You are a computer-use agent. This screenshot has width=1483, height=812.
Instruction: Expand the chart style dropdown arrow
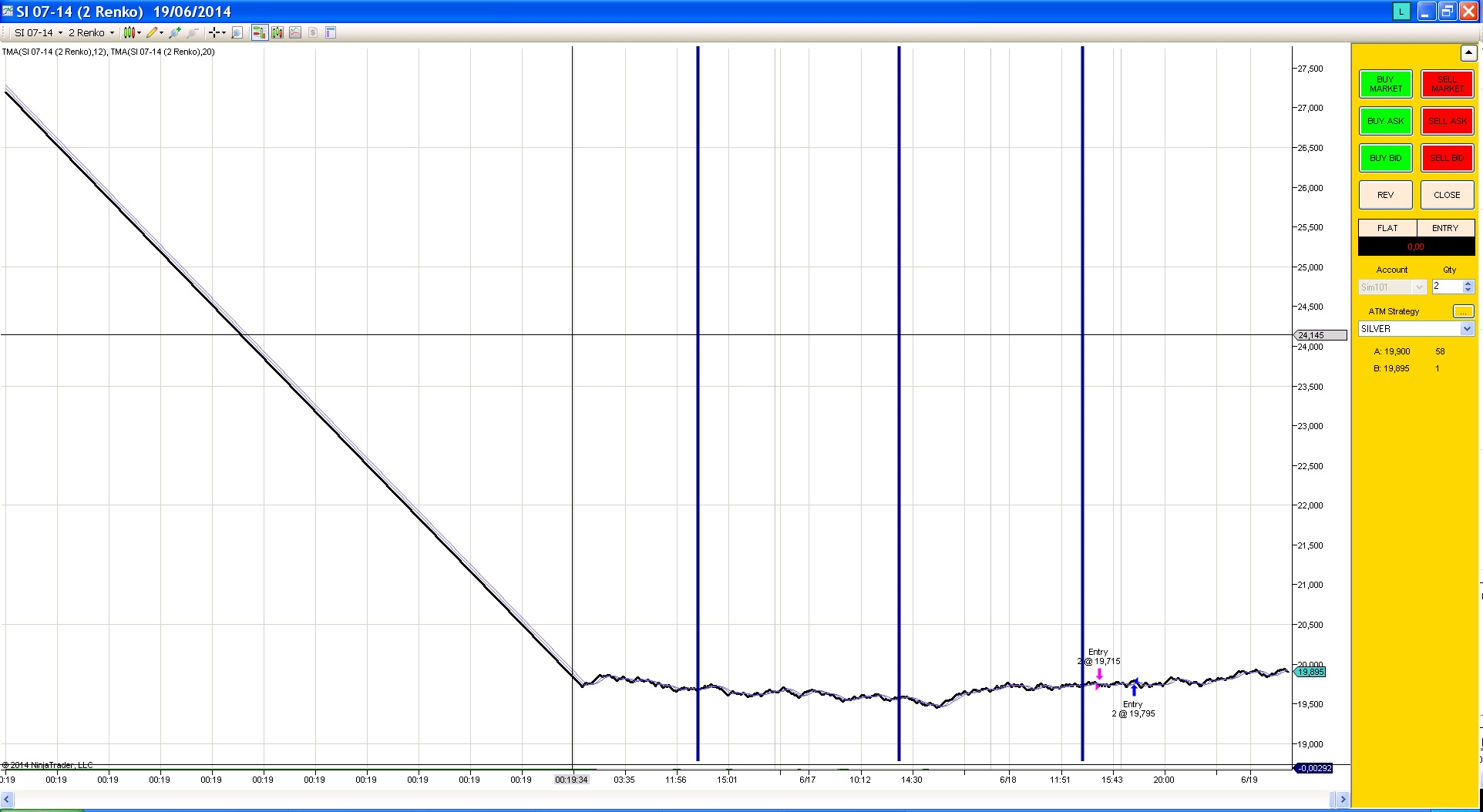tap(140, 32)
